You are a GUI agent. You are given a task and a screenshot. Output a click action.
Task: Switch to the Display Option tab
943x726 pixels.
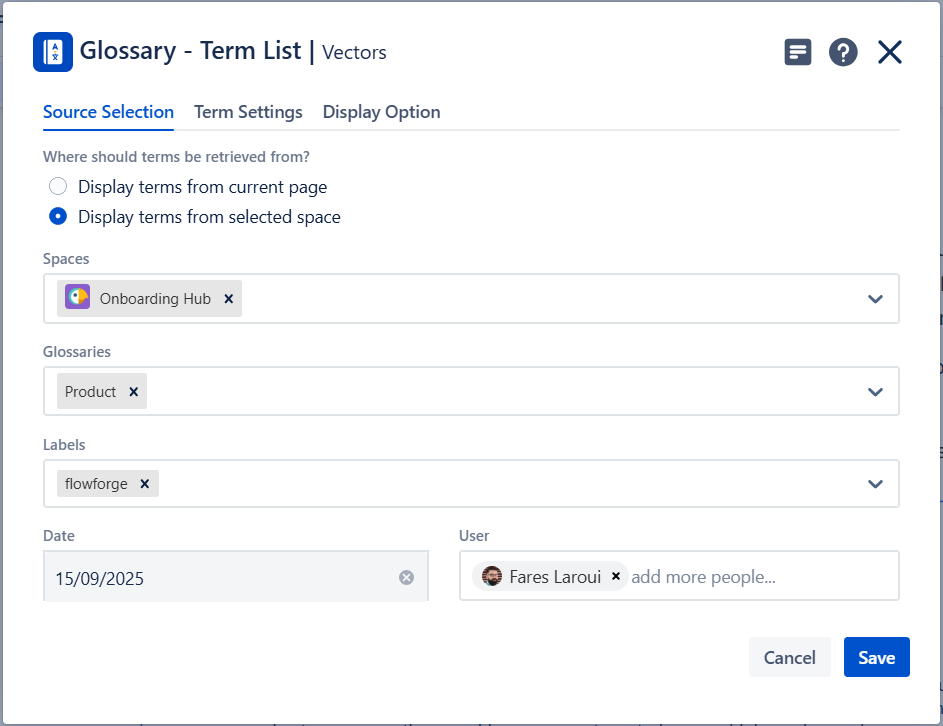point(381,112)
